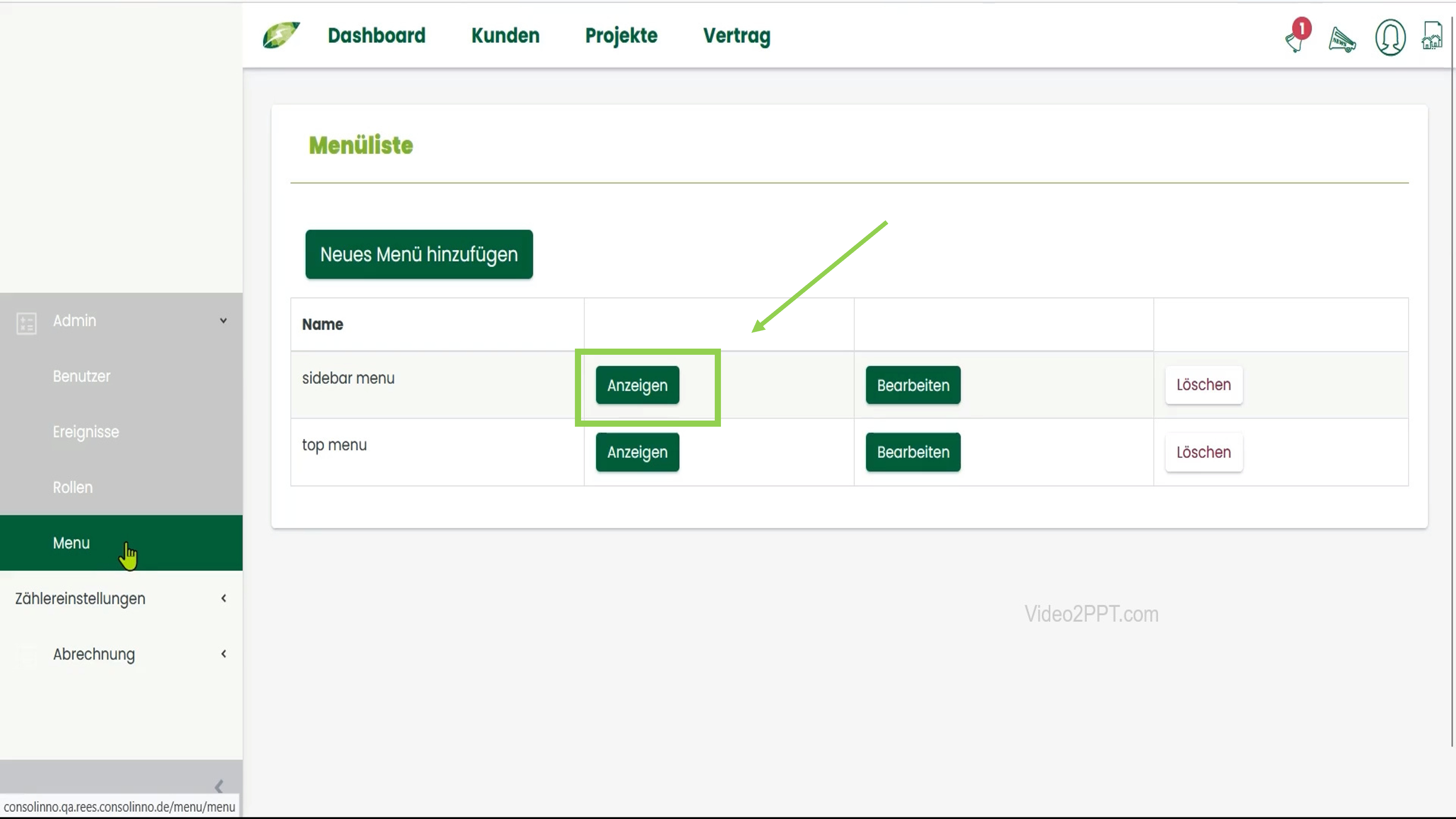The width and height of the screenshot is (1456, 819).
Task: Open the notifications bell icon
Action: 1297,38
